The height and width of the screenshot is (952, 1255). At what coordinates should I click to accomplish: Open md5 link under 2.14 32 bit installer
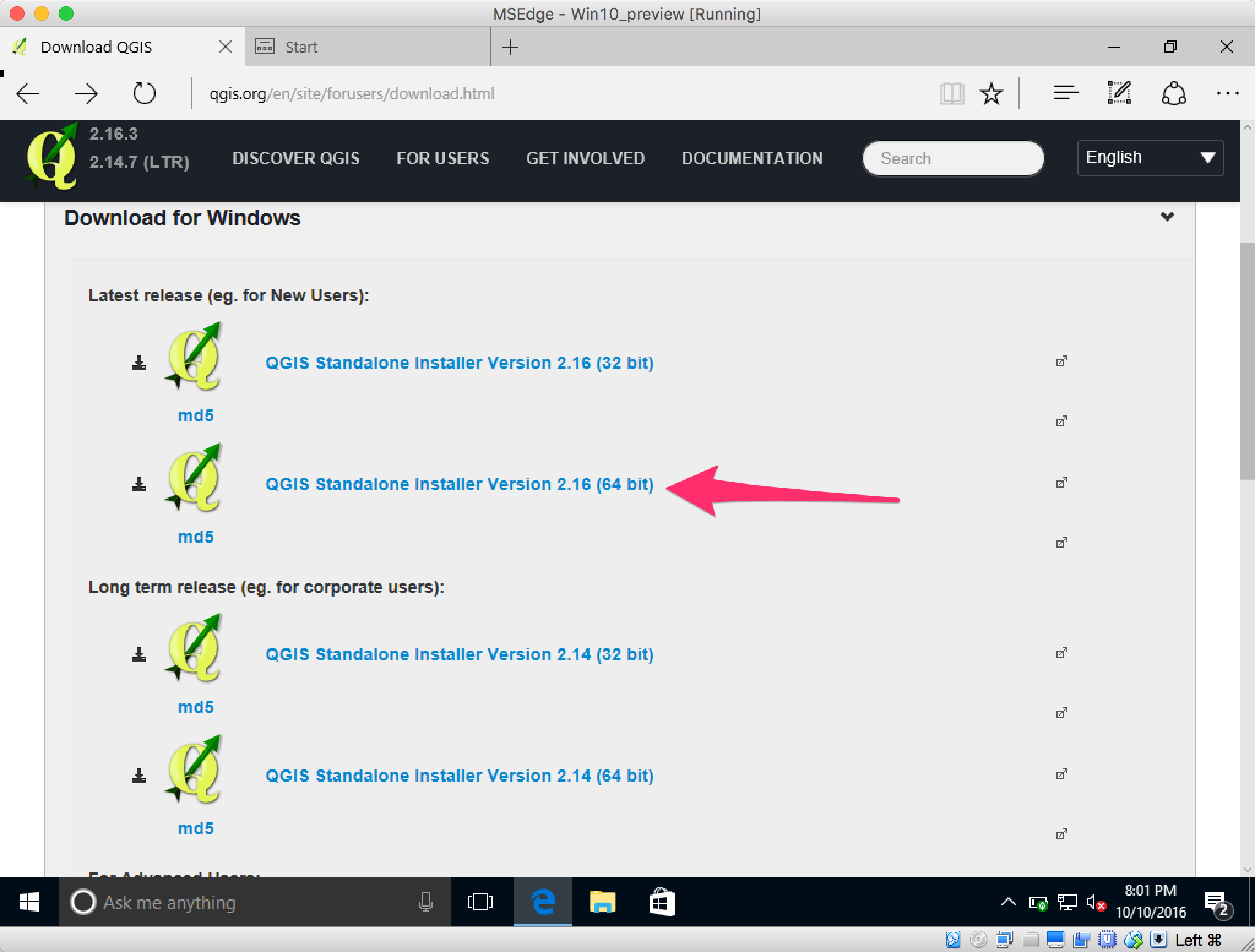point(195,707)
